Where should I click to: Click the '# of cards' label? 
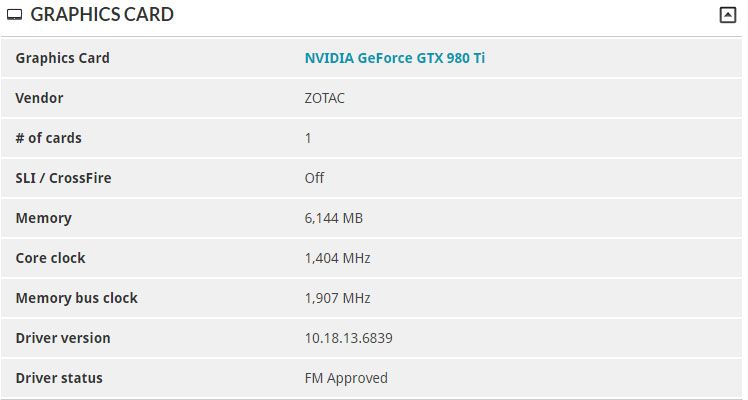coord(48,138)
